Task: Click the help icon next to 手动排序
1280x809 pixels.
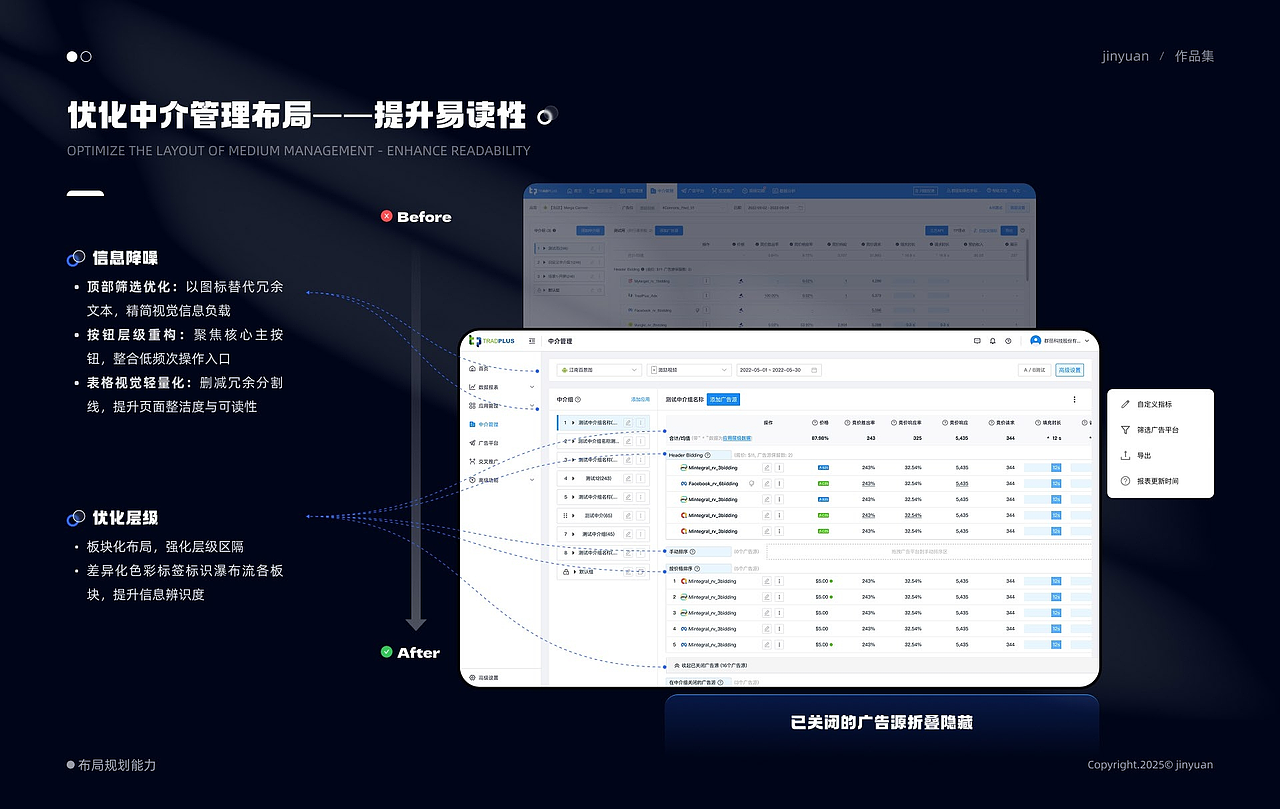Action: [x=692, y=551]
